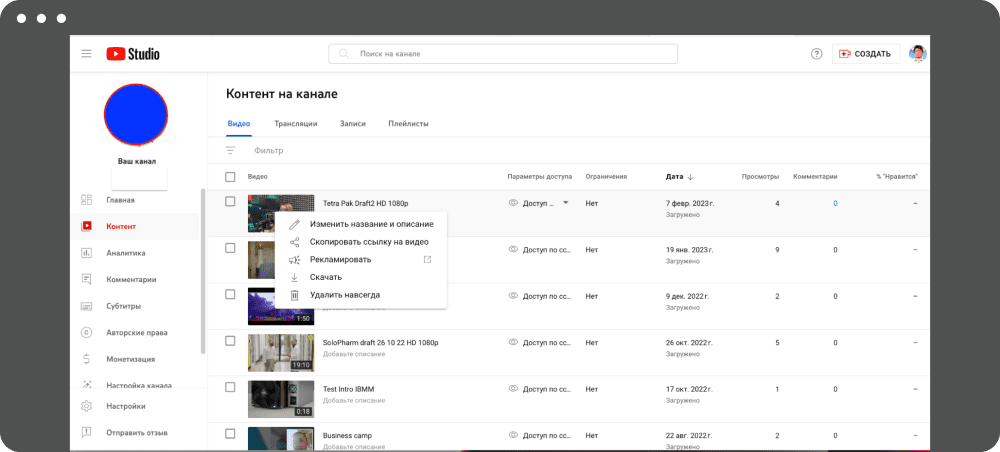Click the Монетизация dollar icon
Screen dimensions: 1000x452
(x=87, y=359)
